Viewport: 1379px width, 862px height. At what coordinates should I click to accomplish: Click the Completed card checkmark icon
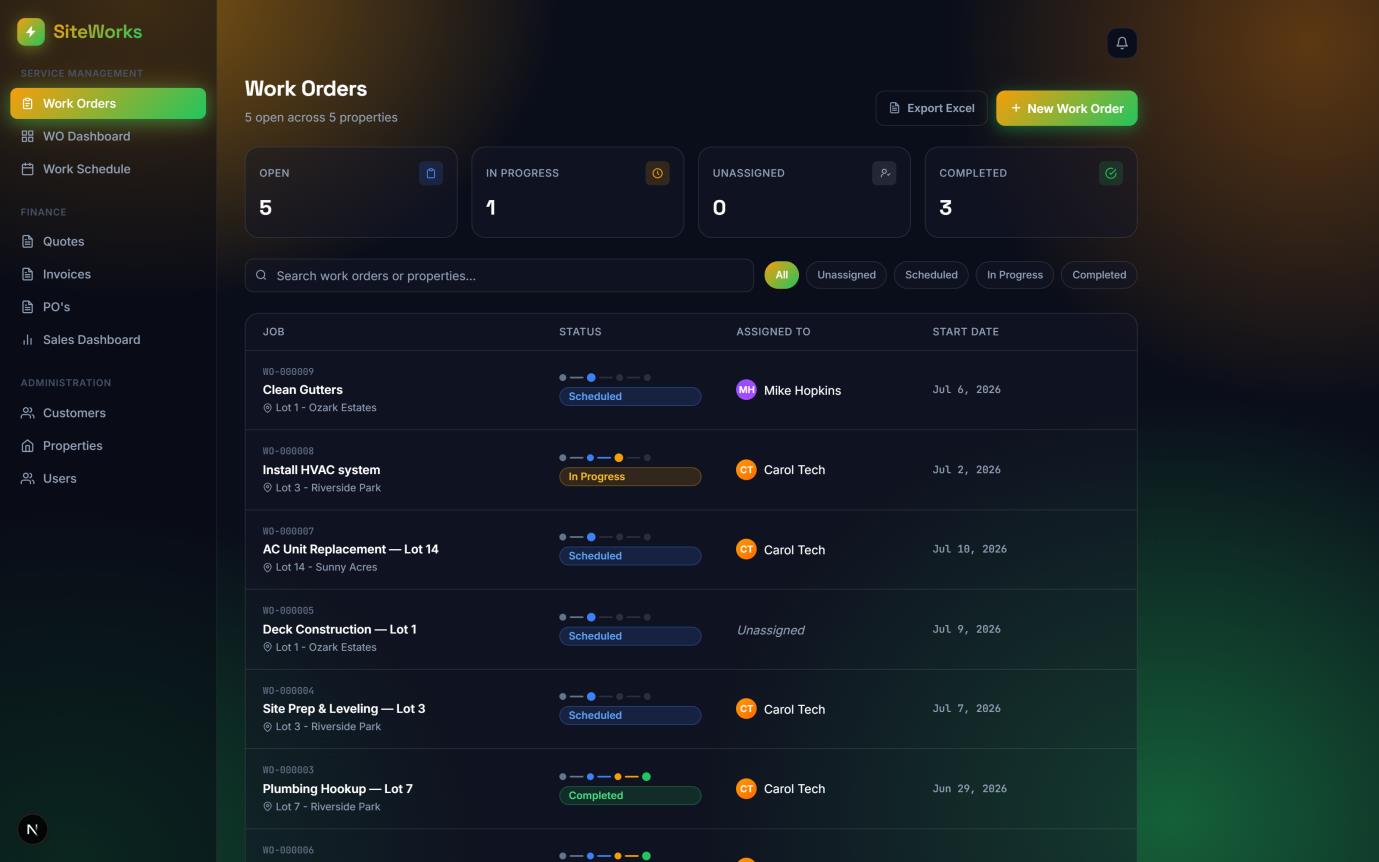[1111, 173]
